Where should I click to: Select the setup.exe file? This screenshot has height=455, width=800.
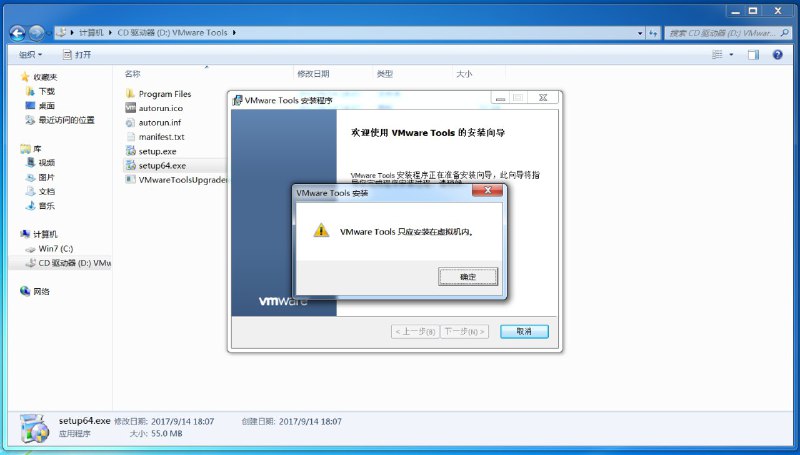click(151, 151)
